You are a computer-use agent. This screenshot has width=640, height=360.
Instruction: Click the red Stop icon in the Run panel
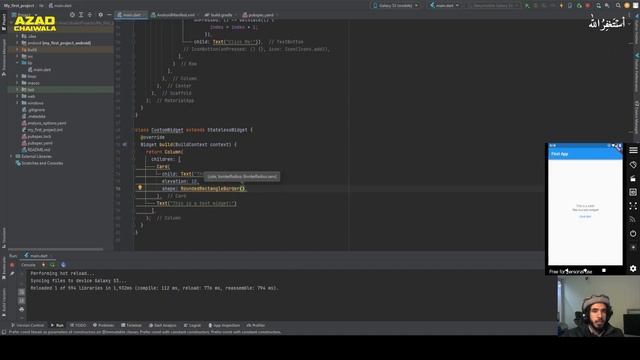(x=12, y=265)
